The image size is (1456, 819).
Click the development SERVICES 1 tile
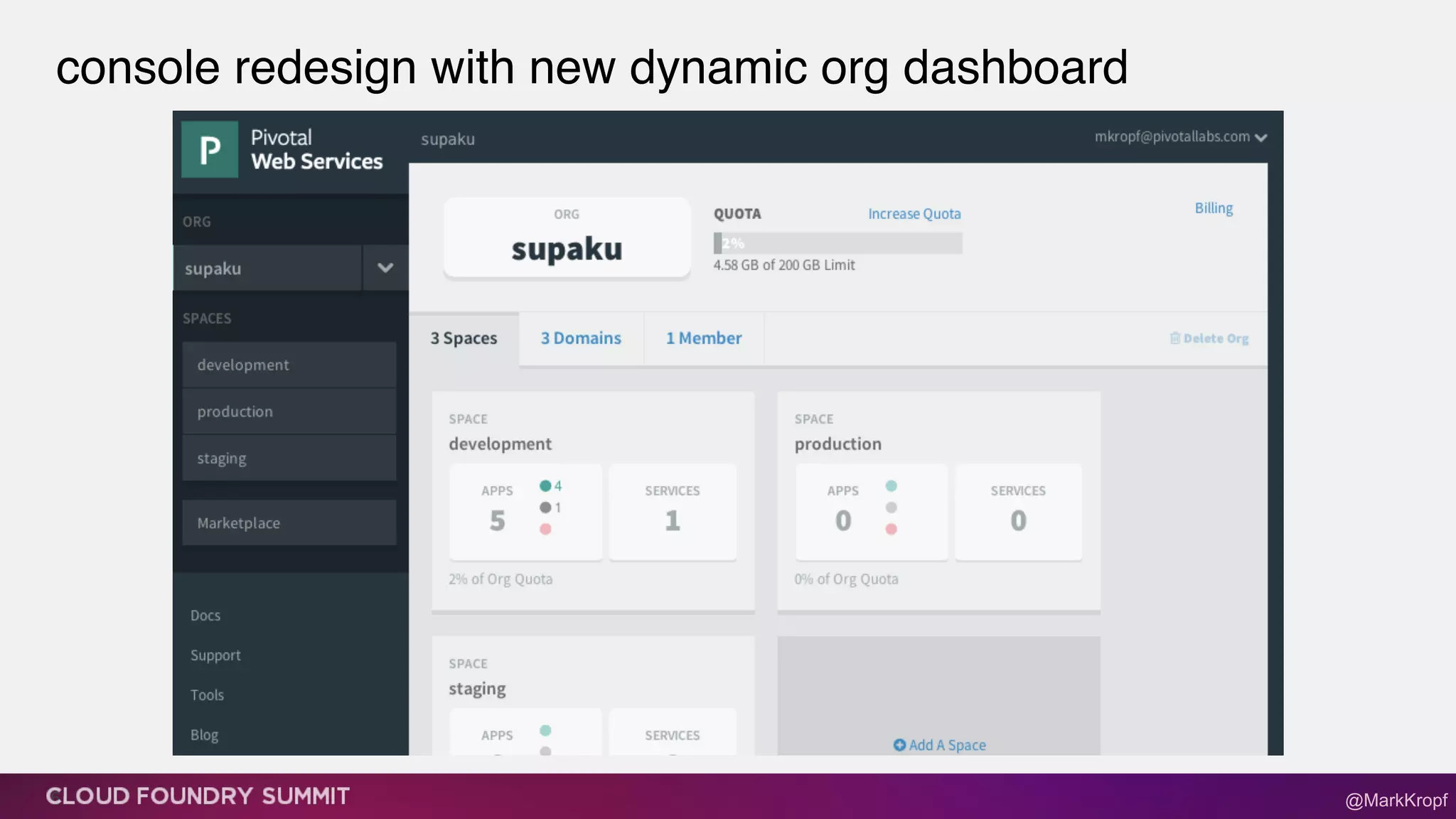(673, 512)
